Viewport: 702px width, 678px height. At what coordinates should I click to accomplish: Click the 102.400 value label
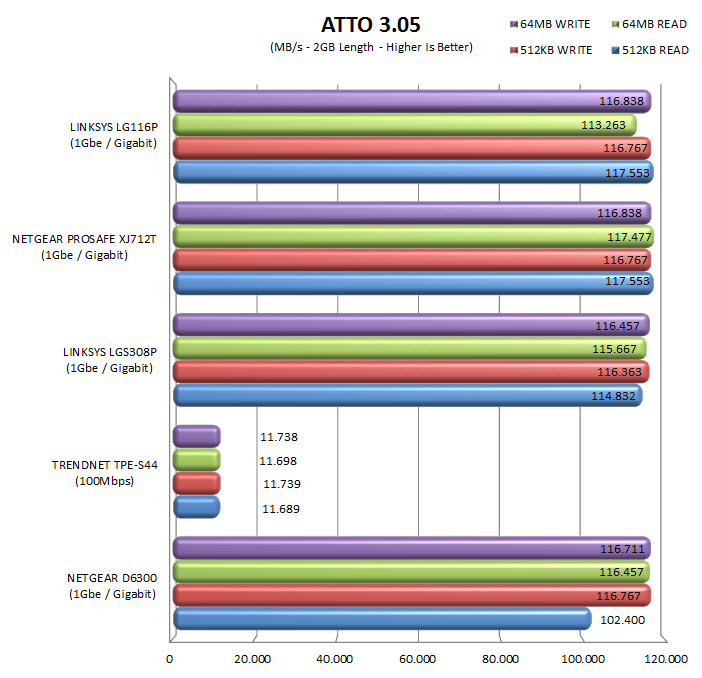622,620
